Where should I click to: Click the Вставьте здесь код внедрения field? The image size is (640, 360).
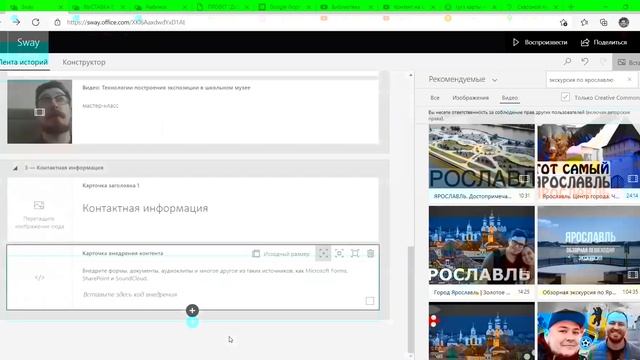[130, 294]
